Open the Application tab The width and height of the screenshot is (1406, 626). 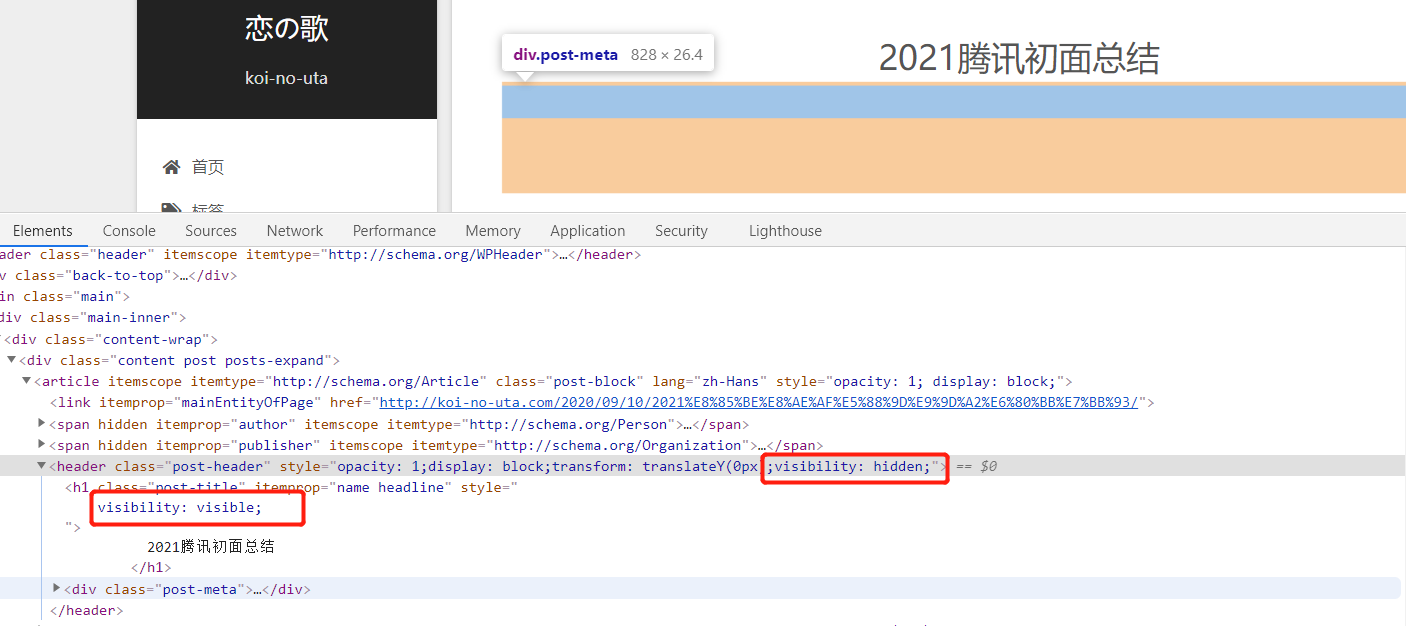tap(588, 231)
